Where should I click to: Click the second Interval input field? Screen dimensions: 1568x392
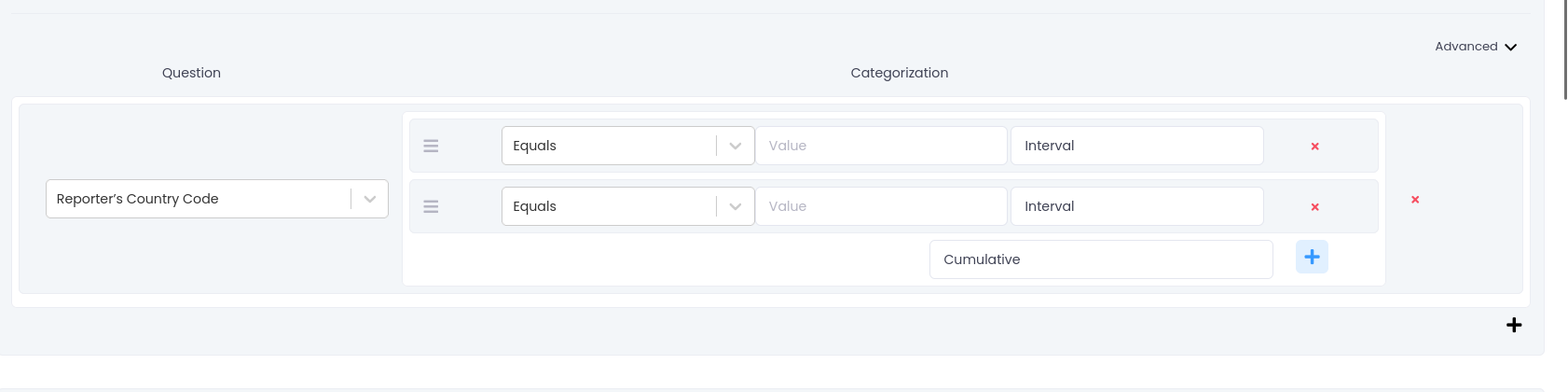coord(1136,206)
